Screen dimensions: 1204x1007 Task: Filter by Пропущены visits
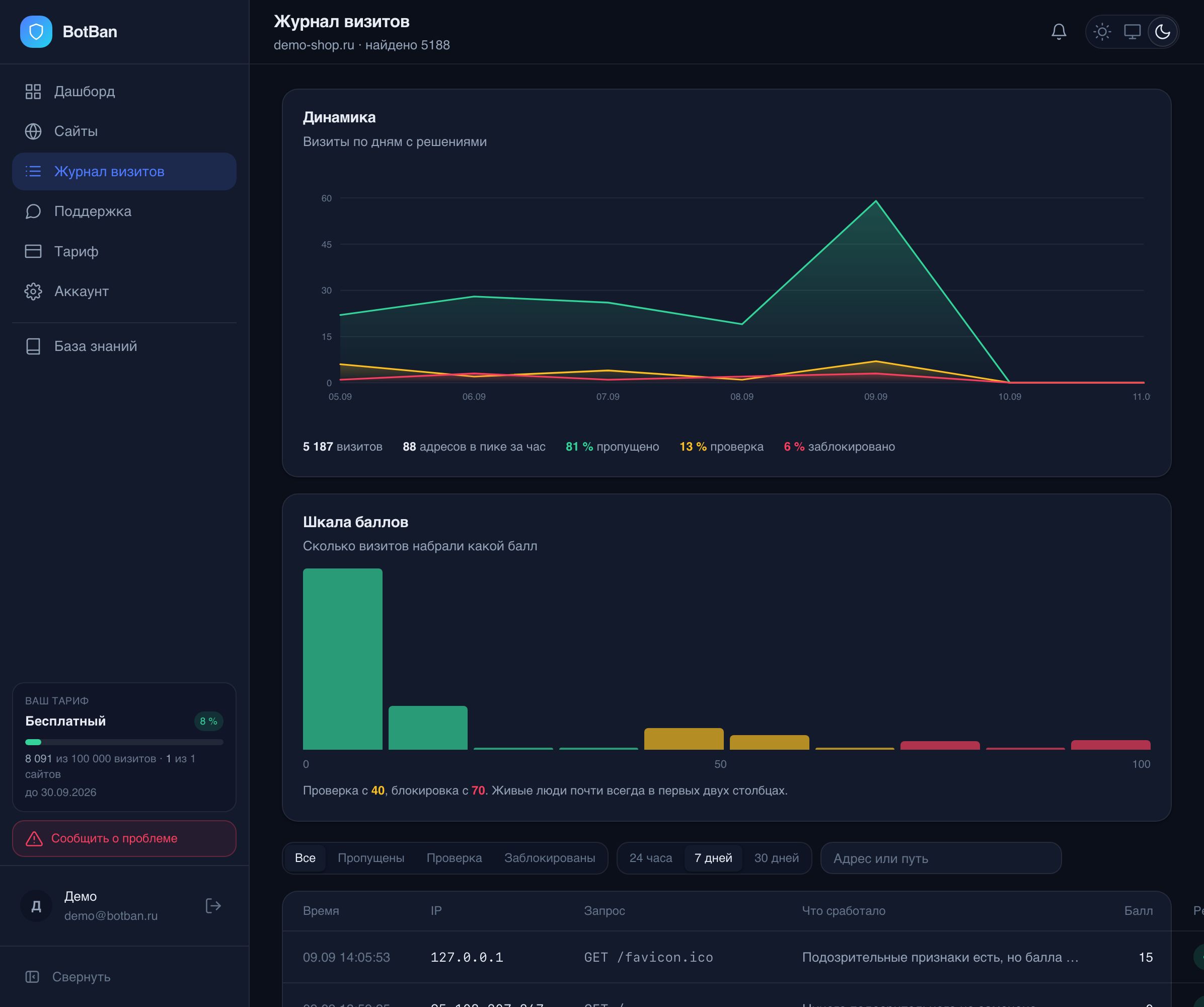[371, 858]
